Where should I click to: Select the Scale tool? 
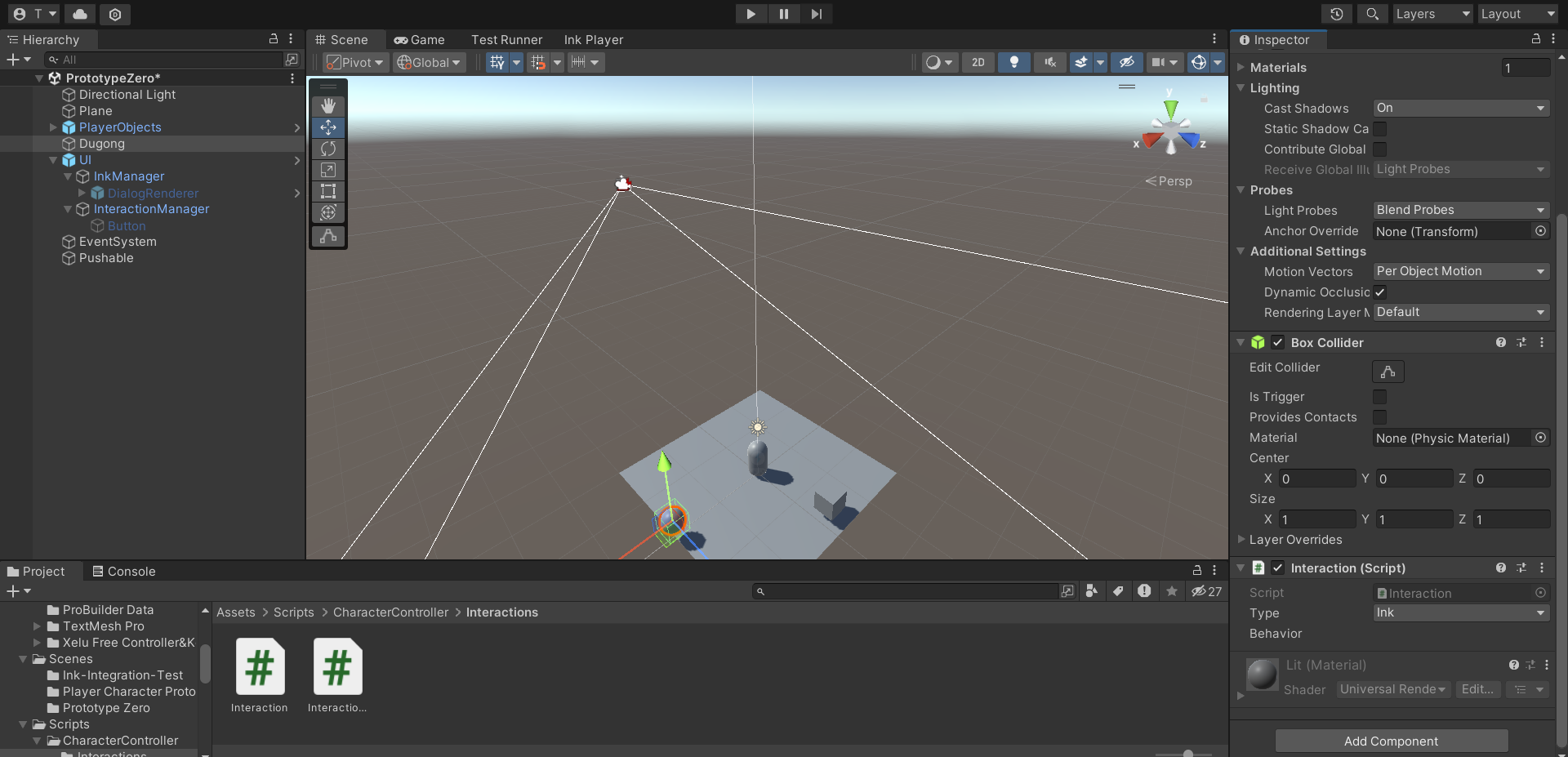click(328, 170)
